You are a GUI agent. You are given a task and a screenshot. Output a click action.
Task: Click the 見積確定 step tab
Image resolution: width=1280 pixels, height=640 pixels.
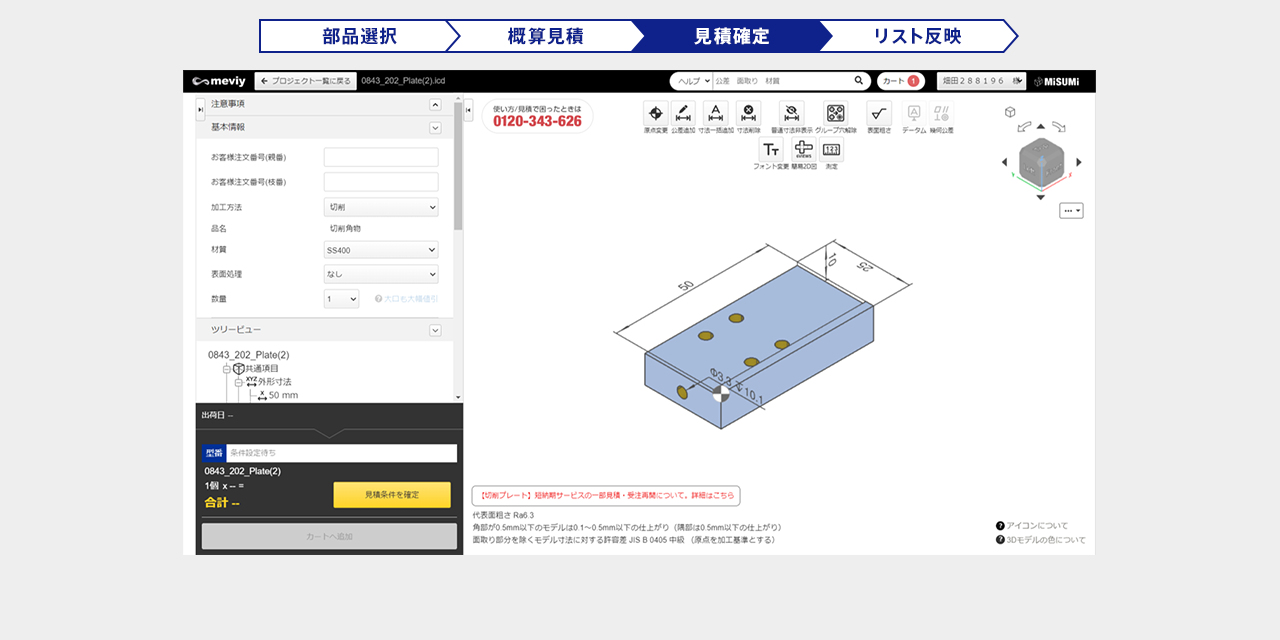[x=731, y=36]
